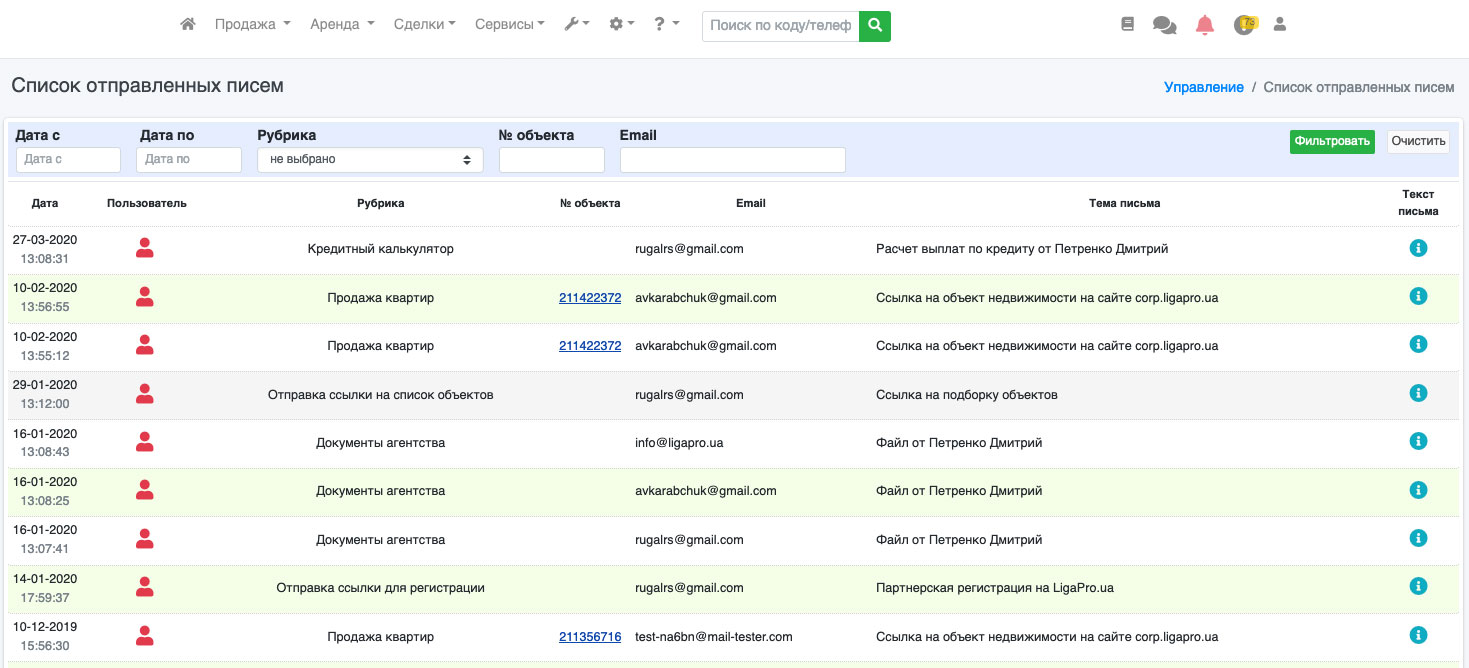Image resolution: width=1469 pixels, height=668 pixels.
Task: Open object link 211356716
Action: 590,637
